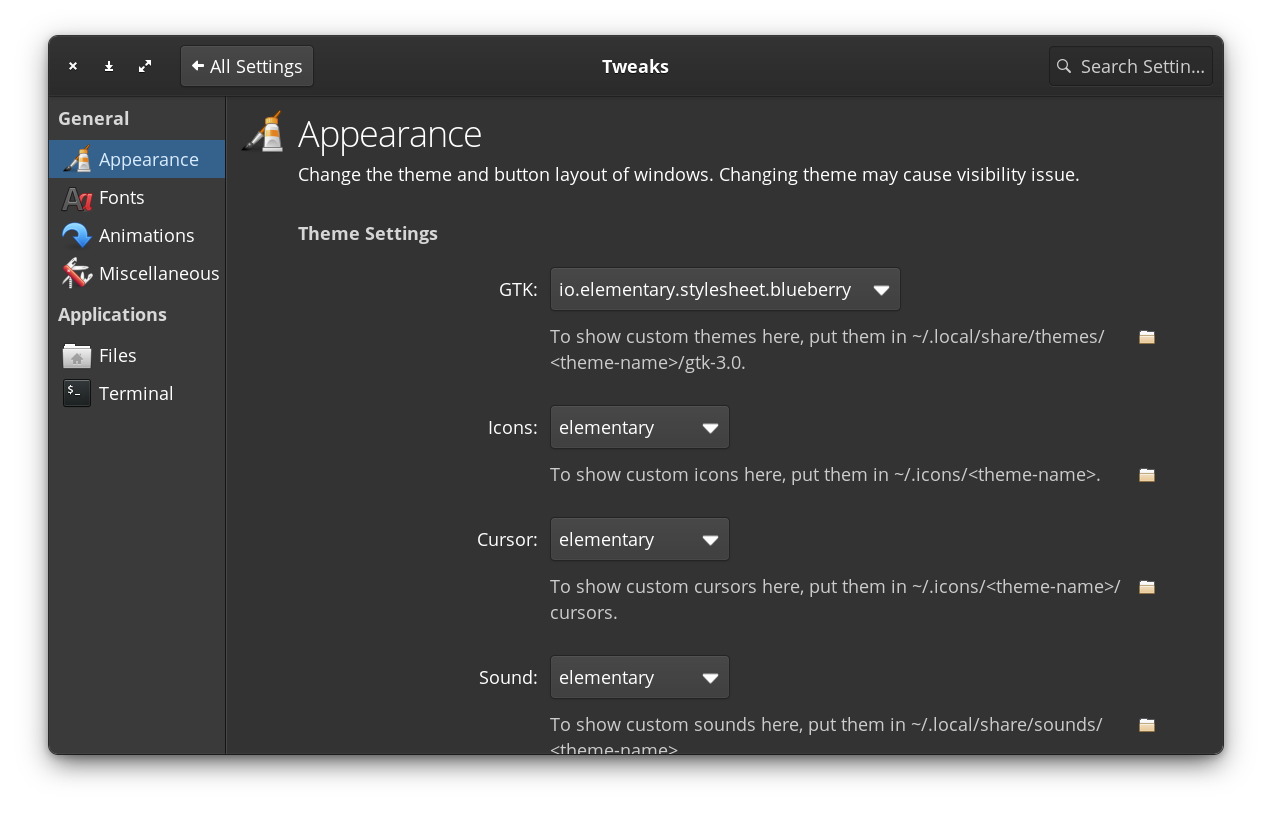
Task: Maximize the Tweaks window
Action: [145, 67]
